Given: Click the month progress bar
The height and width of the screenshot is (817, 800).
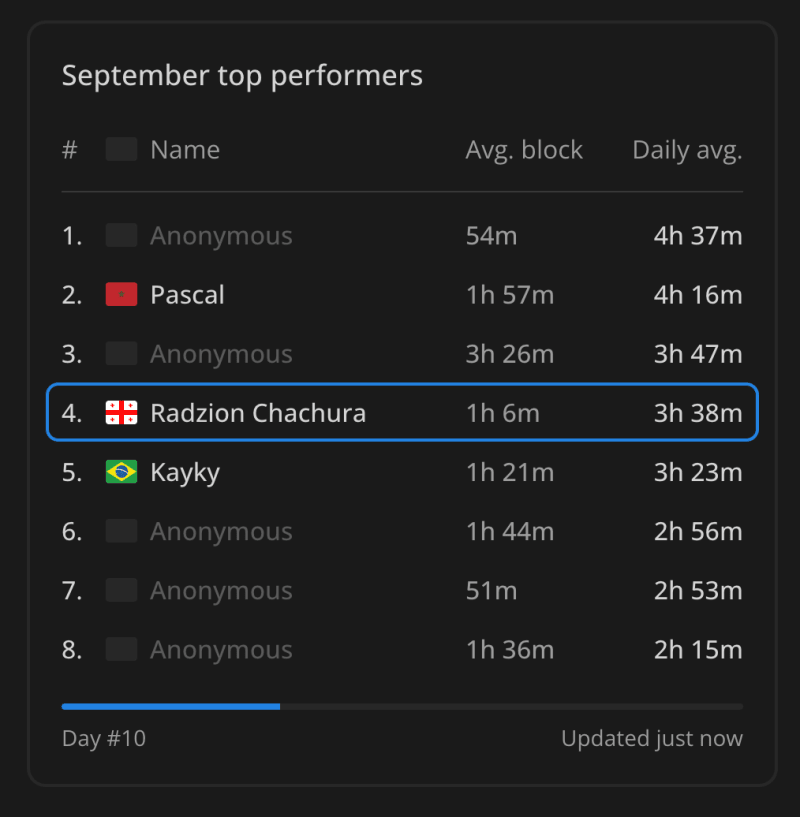Looking at the screenshot, I should [402, 707].
